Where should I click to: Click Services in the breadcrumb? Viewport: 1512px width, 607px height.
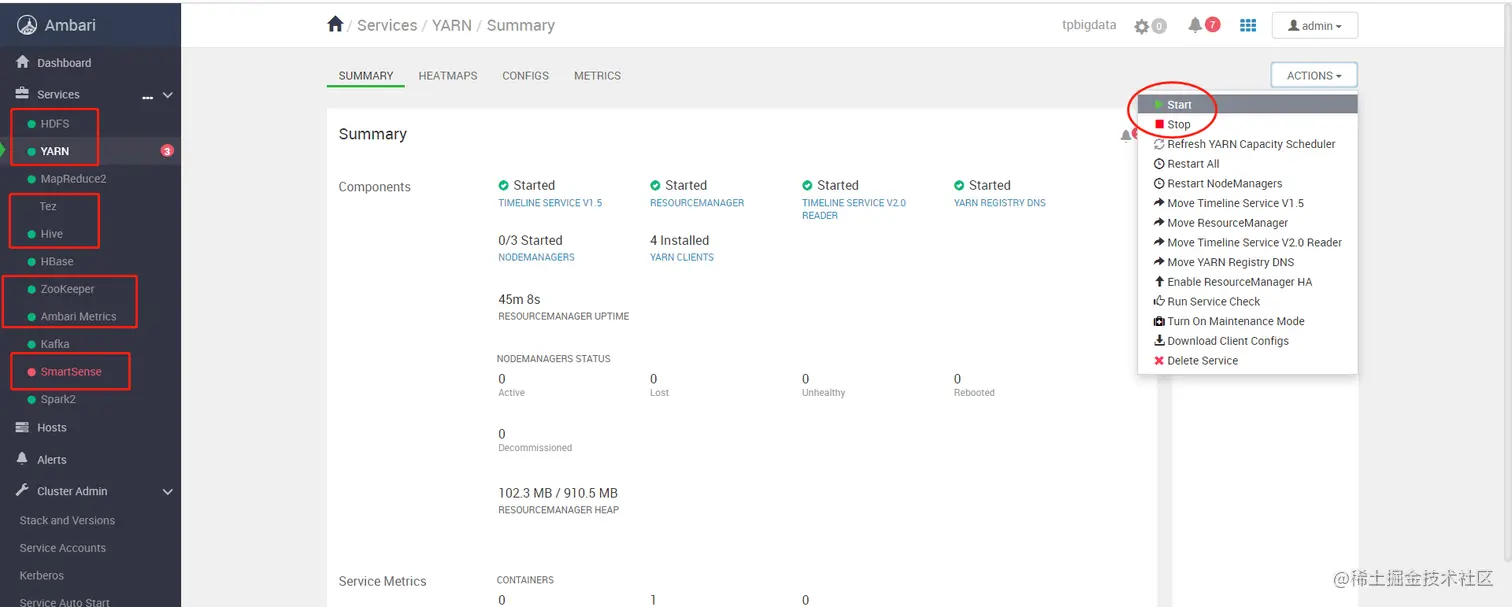click(387, 26)
